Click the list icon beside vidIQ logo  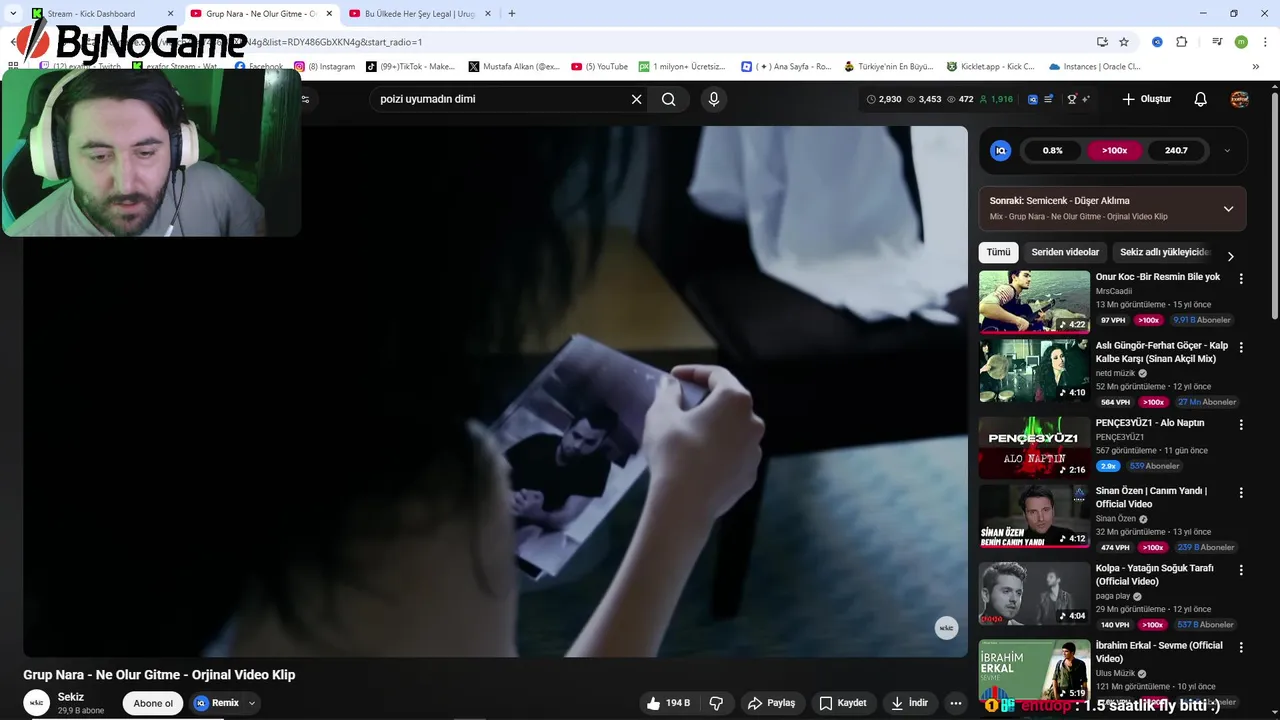(1048, 99)
